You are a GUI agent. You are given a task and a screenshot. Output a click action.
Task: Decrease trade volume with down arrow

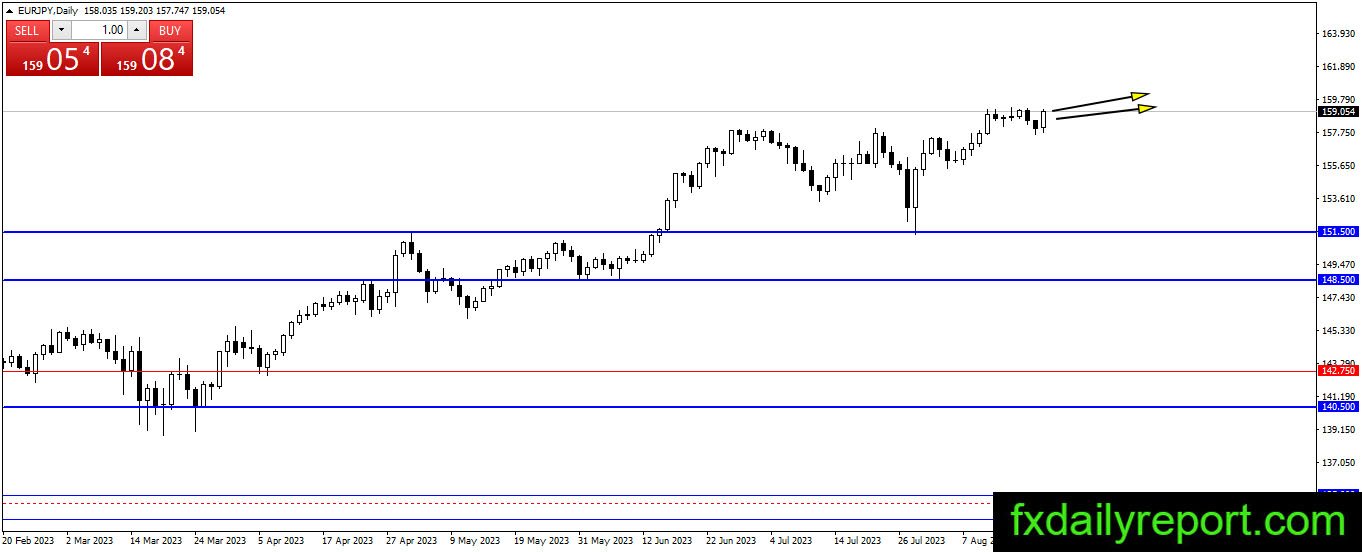(60, 30)
